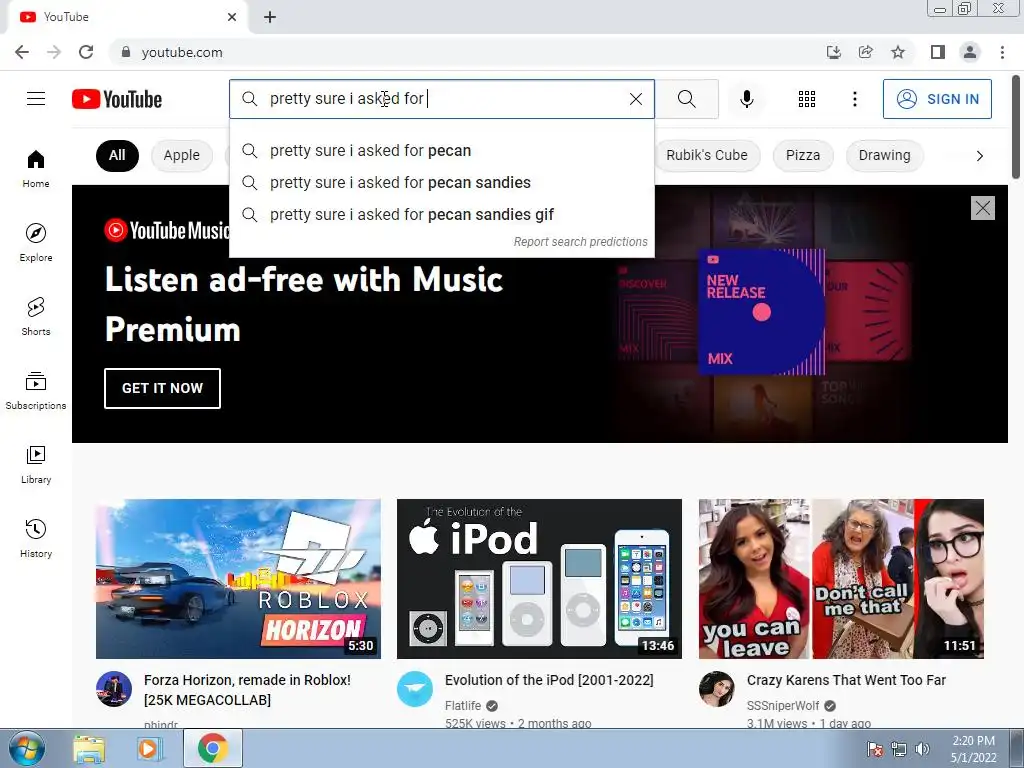This screenshot has height=768, width=1024.
Task: Open Flatlife channel name
Action: pyautogui.click(x=463, y=705)
